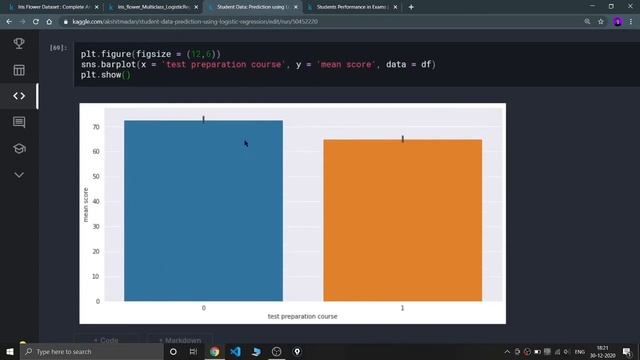640x360 pixels.
Task: Expand more sidebar options chevron
Action: tap(19, 175)
